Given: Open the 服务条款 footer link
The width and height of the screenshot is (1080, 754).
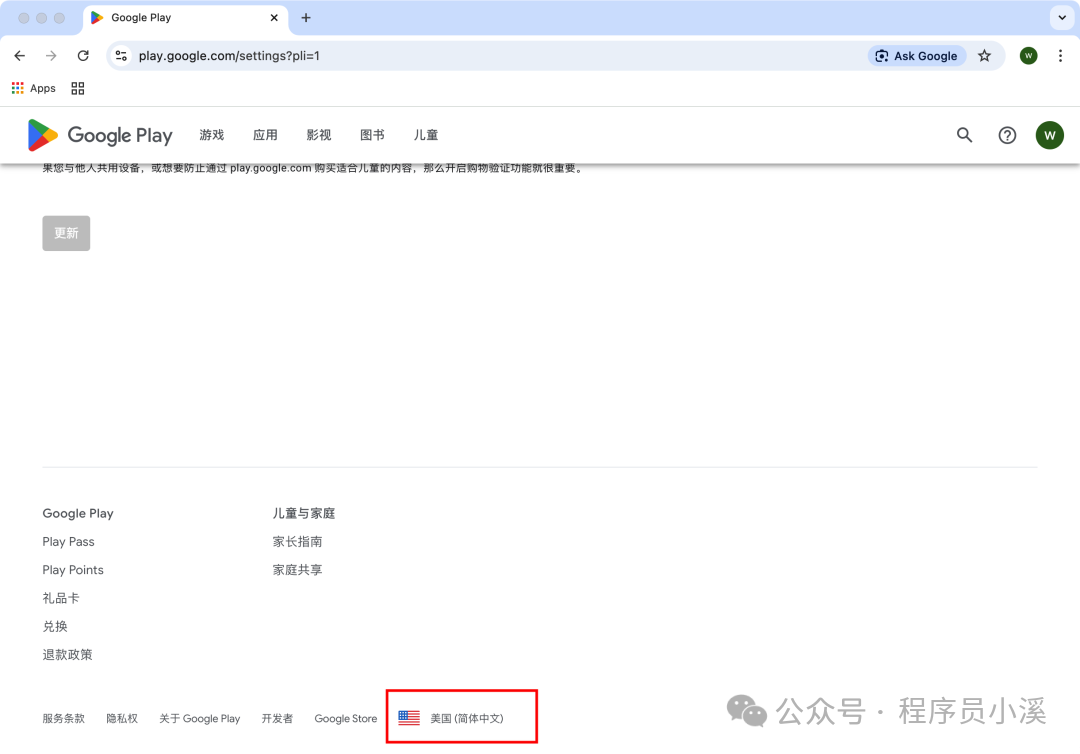Looking at the screenshot, I should pos(63,718).
